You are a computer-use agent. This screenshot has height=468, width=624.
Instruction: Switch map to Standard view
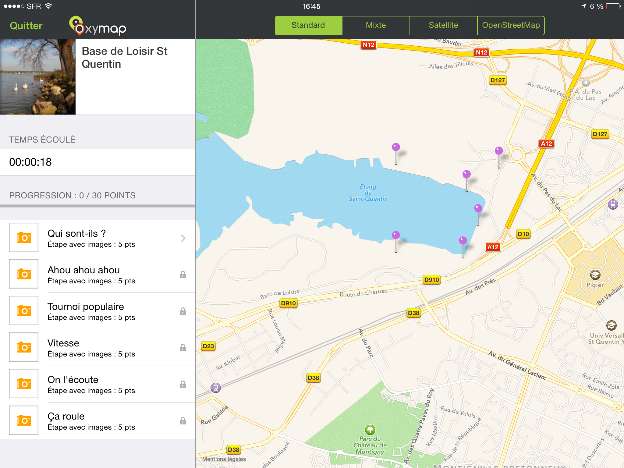click(308, 25)
